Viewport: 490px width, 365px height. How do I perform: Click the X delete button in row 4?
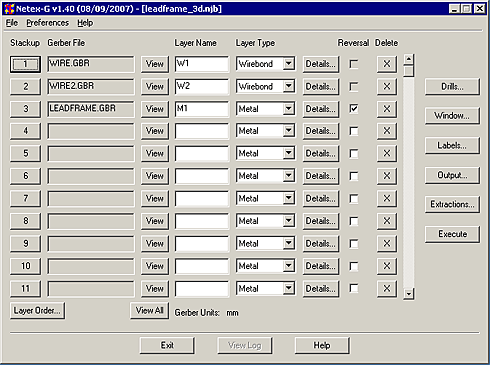tap(387, 131)
